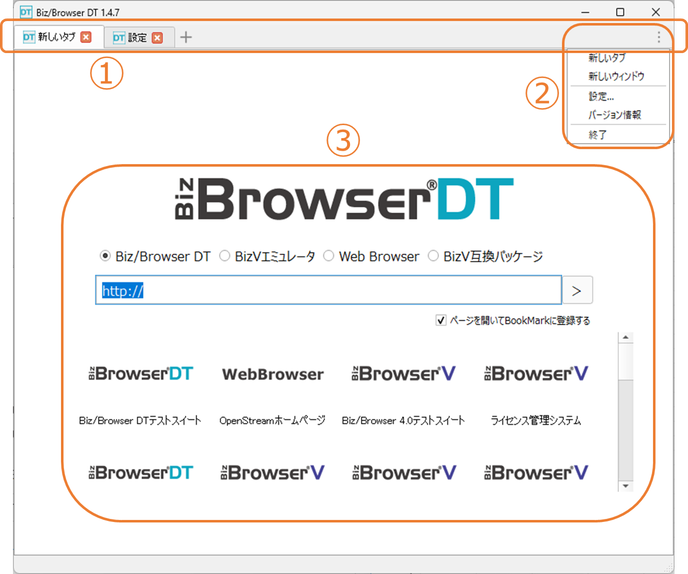Close the 新しいタブ tab with its red X

(86, 37)
